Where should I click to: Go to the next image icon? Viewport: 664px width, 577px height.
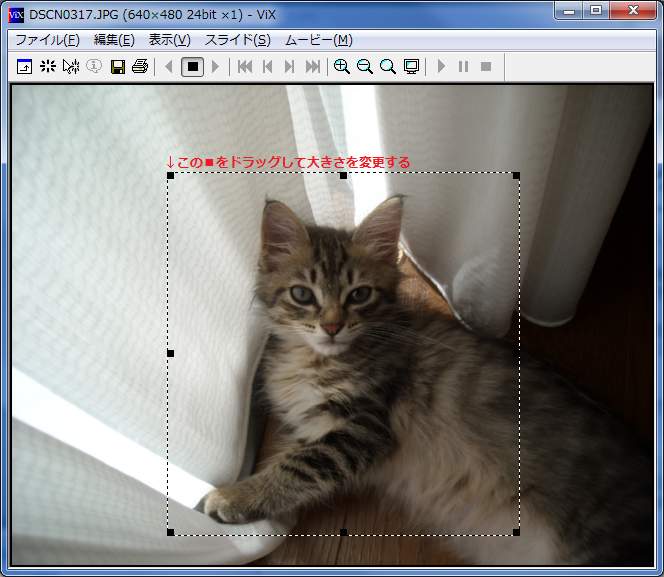[x=290, y=66]
